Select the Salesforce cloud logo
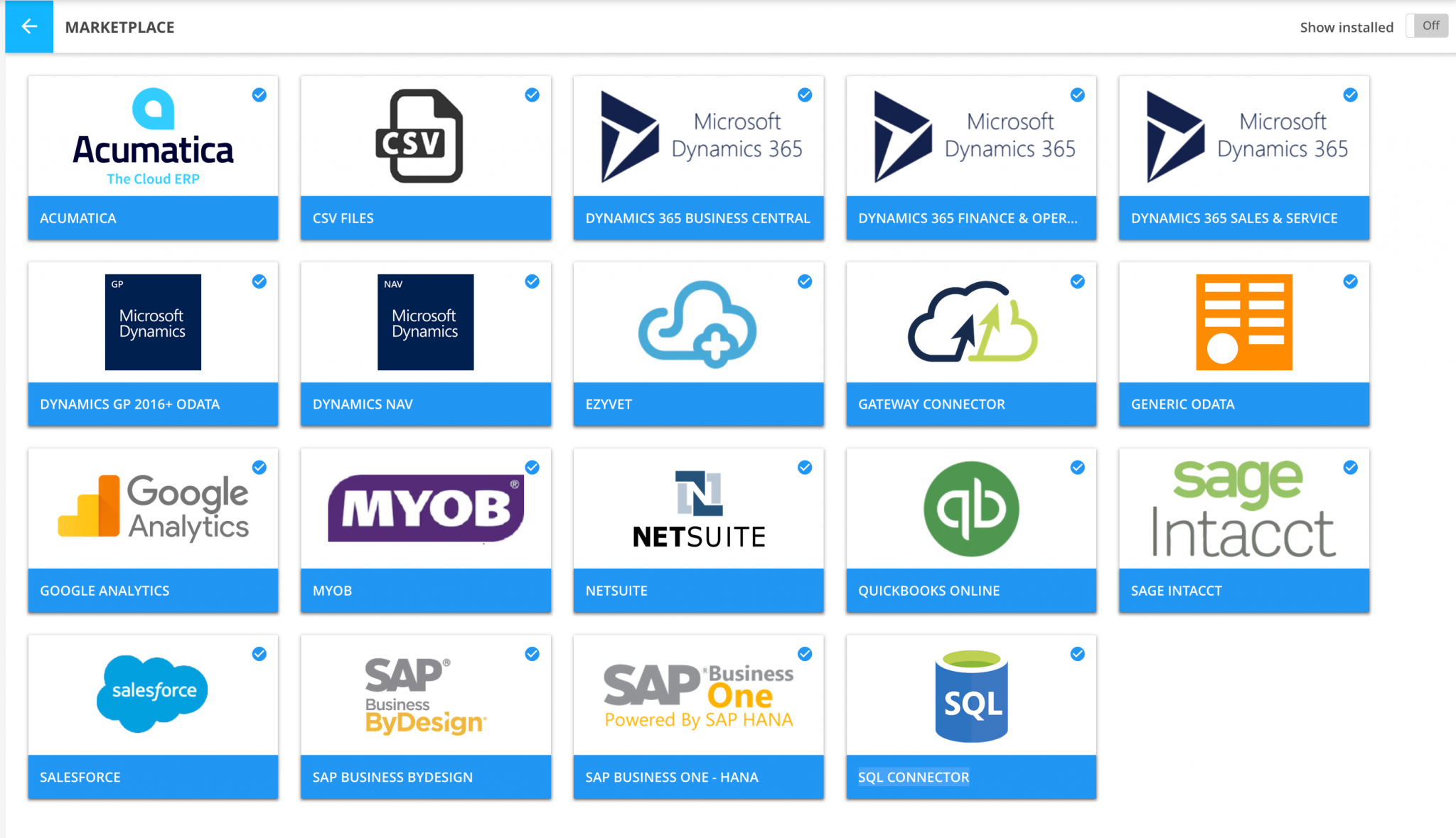The image size is (1456, 838). click(x=152, y=694)
